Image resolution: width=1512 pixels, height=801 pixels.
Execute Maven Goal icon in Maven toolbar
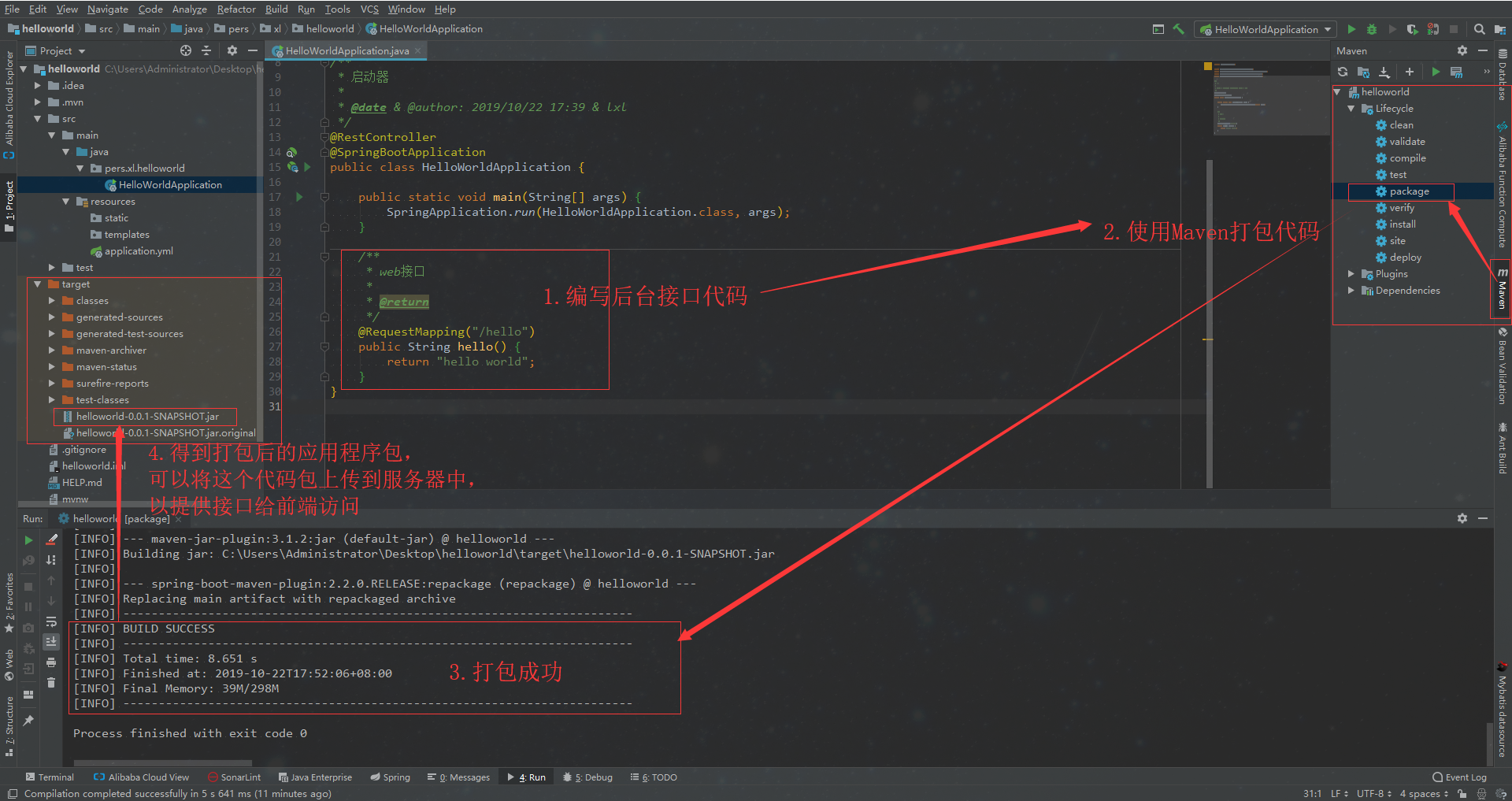[1456, 72]
